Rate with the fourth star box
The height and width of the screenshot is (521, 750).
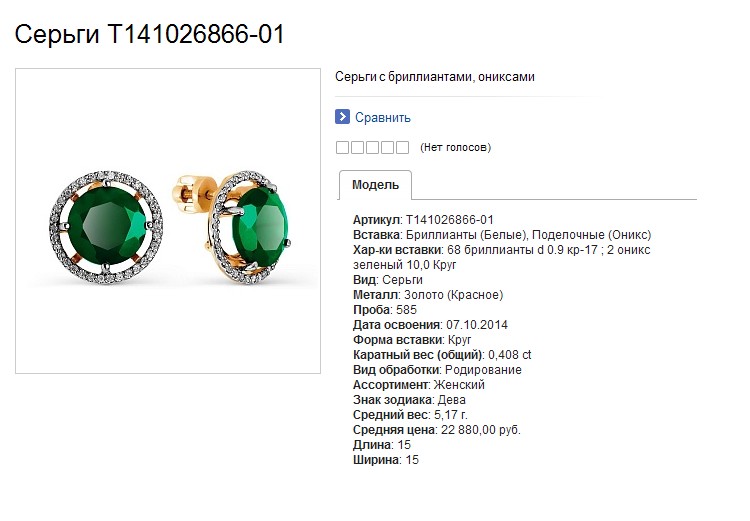click(x=387, y=147)
